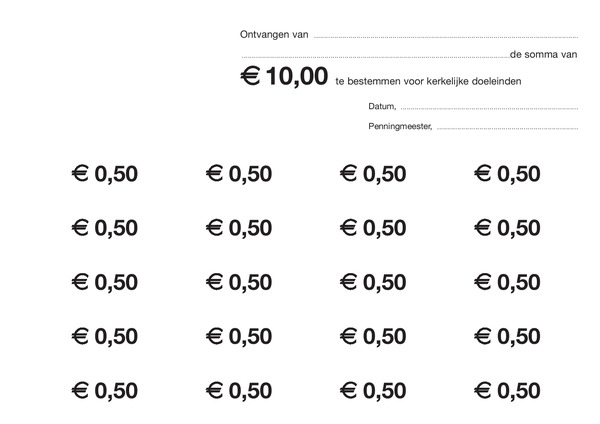Viewport: 600px width, 424px height.
Task: Click the dotted line after 'Ontvangen van'
Action: point(446,38)
